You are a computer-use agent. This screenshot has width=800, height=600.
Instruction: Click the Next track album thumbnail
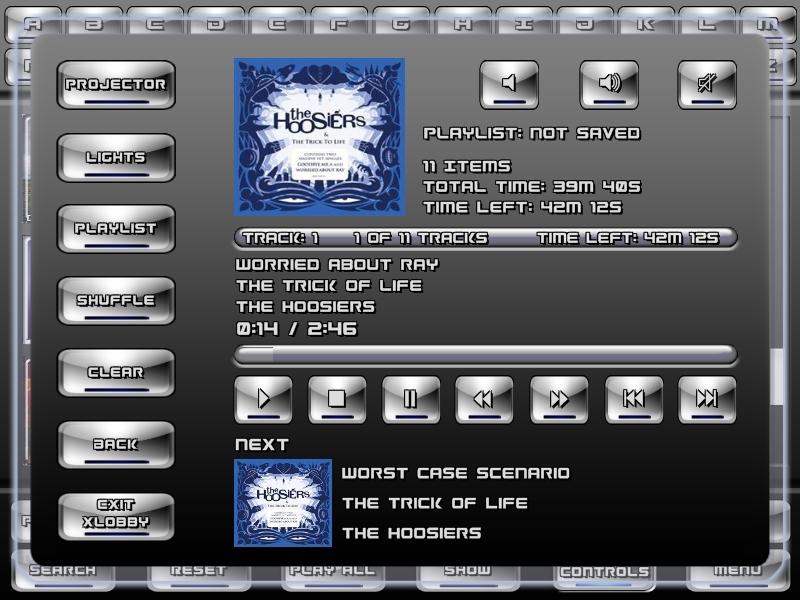(x=283, y=503)
